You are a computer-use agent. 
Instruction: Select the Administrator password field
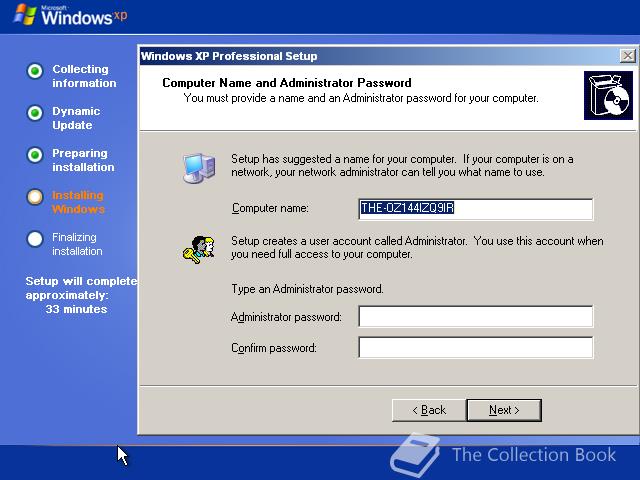coord(476,316)
